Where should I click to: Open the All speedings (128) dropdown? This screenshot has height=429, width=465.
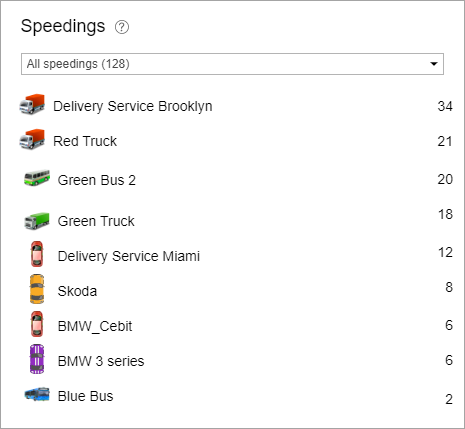coord(232,64)
